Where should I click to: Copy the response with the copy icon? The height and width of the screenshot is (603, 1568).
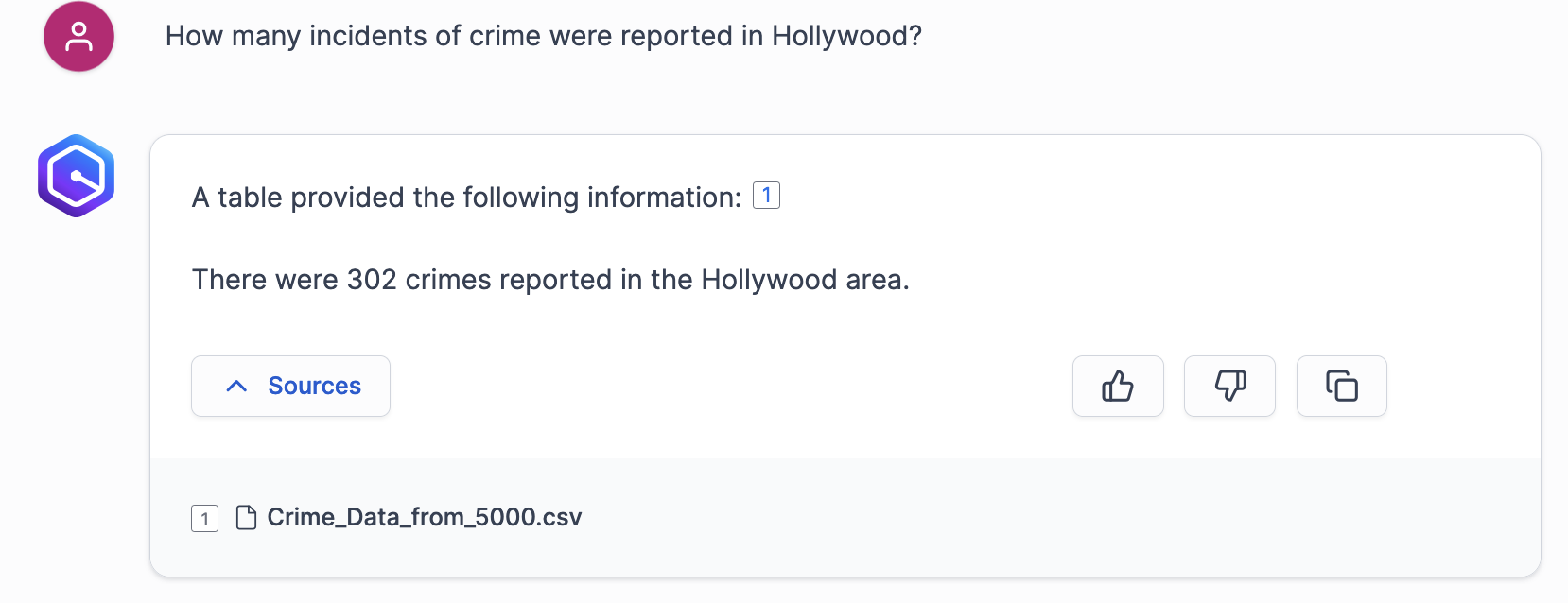coord(1341,386)
